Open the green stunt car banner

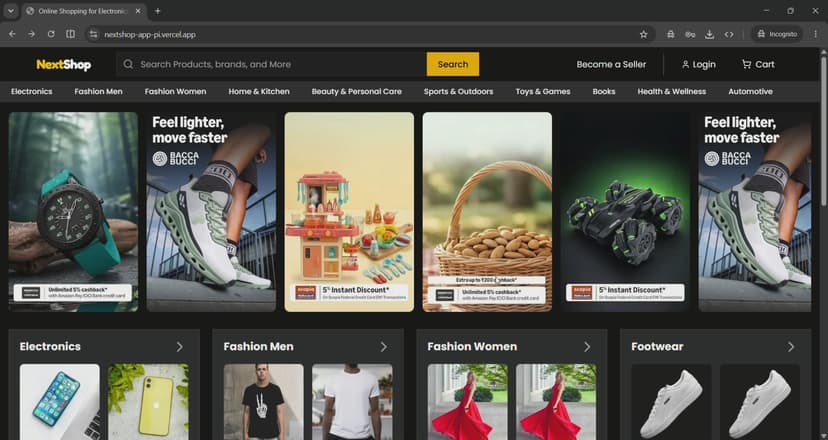tap(625, 212)
